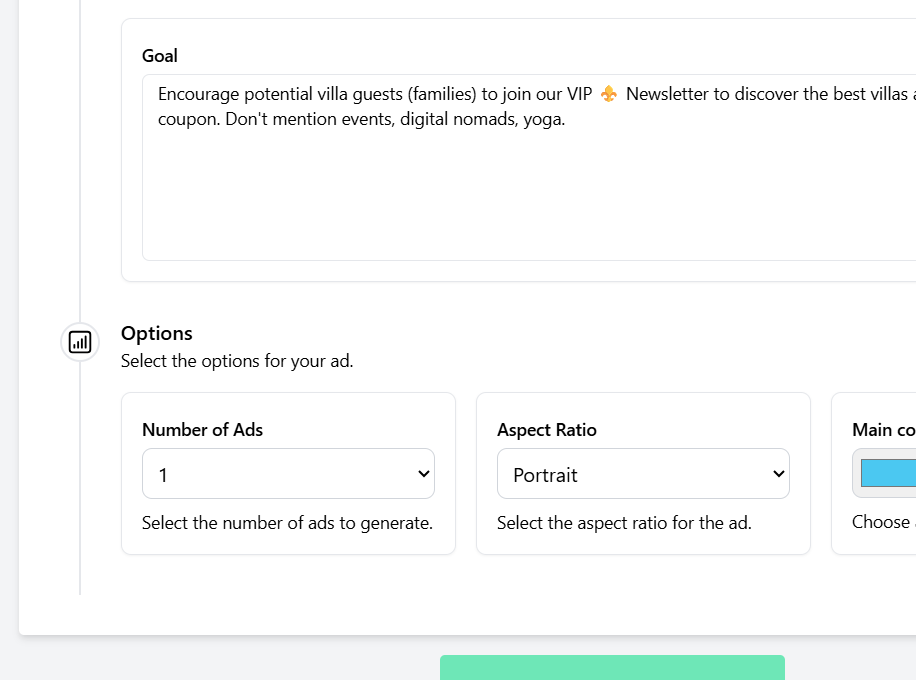The height and width of the screenshot is (680, 916).
Task: Click "Select the number of ads to generate" hint
Action: (287, 522)
